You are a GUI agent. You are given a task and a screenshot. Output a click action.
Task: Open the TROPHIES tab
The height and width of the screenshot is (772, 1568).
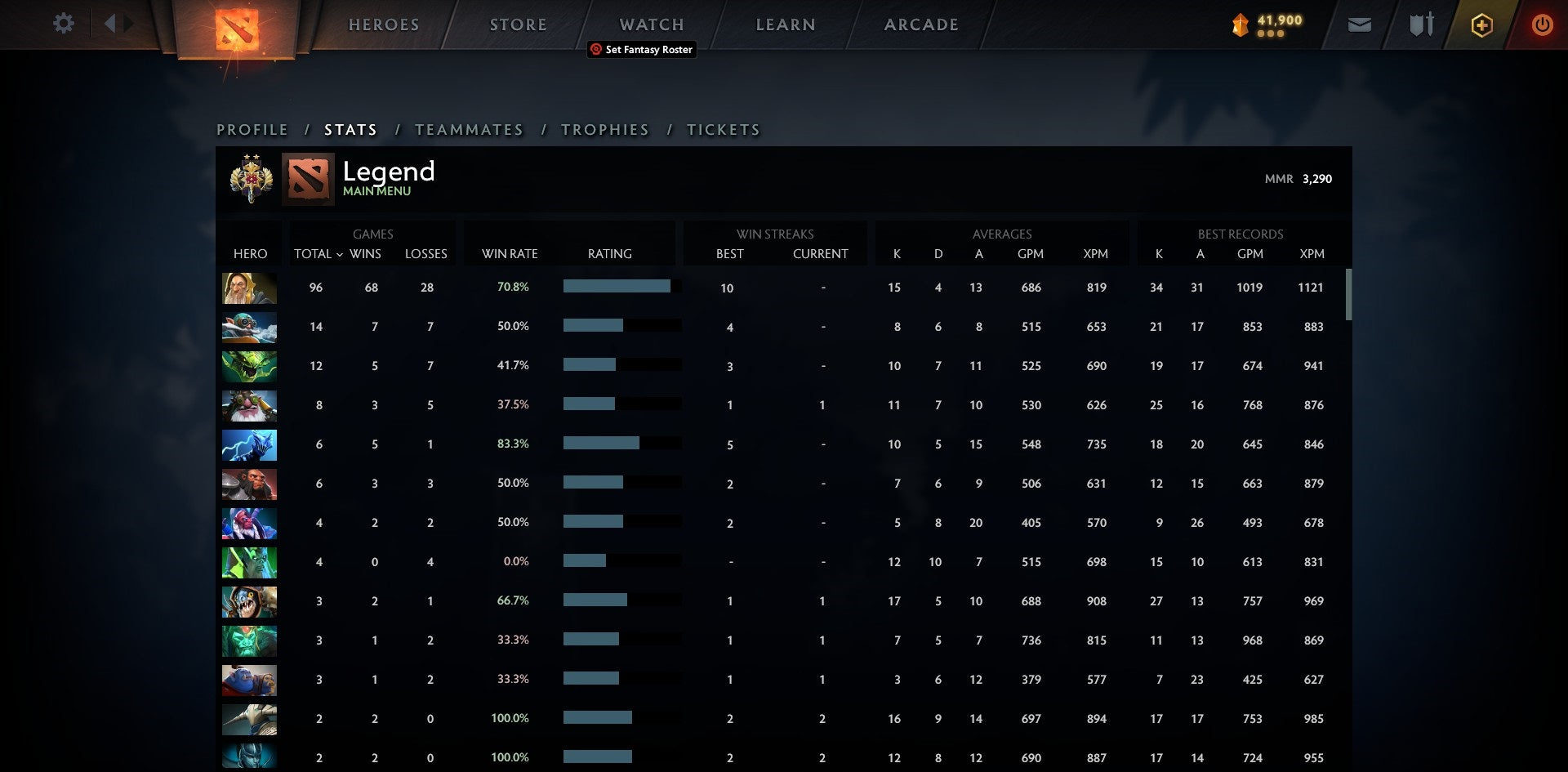click(604, 129)
